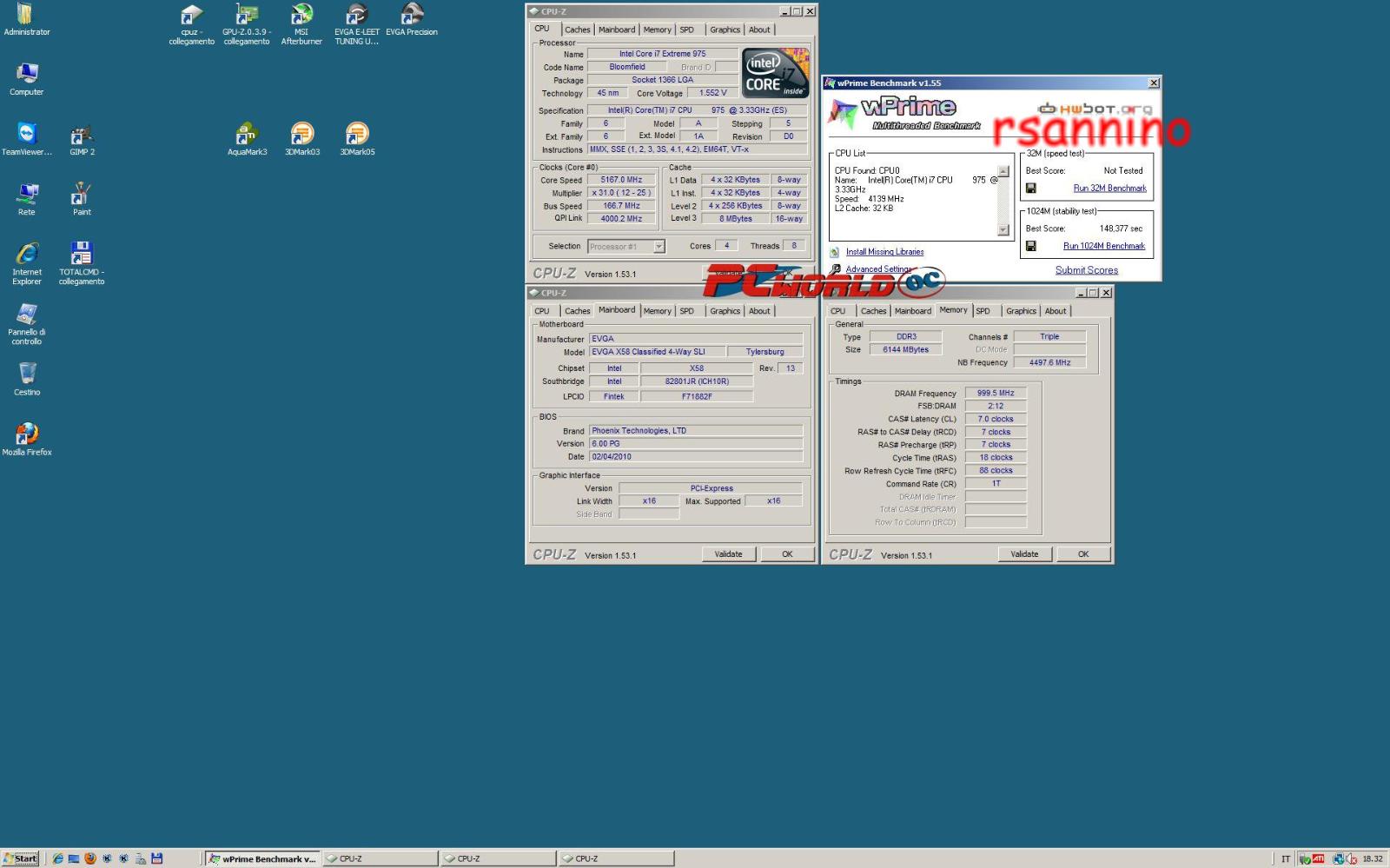Click the Run 1024M Benchmark link
This screenshot has height=868, width=1390.
[1104, 247]
